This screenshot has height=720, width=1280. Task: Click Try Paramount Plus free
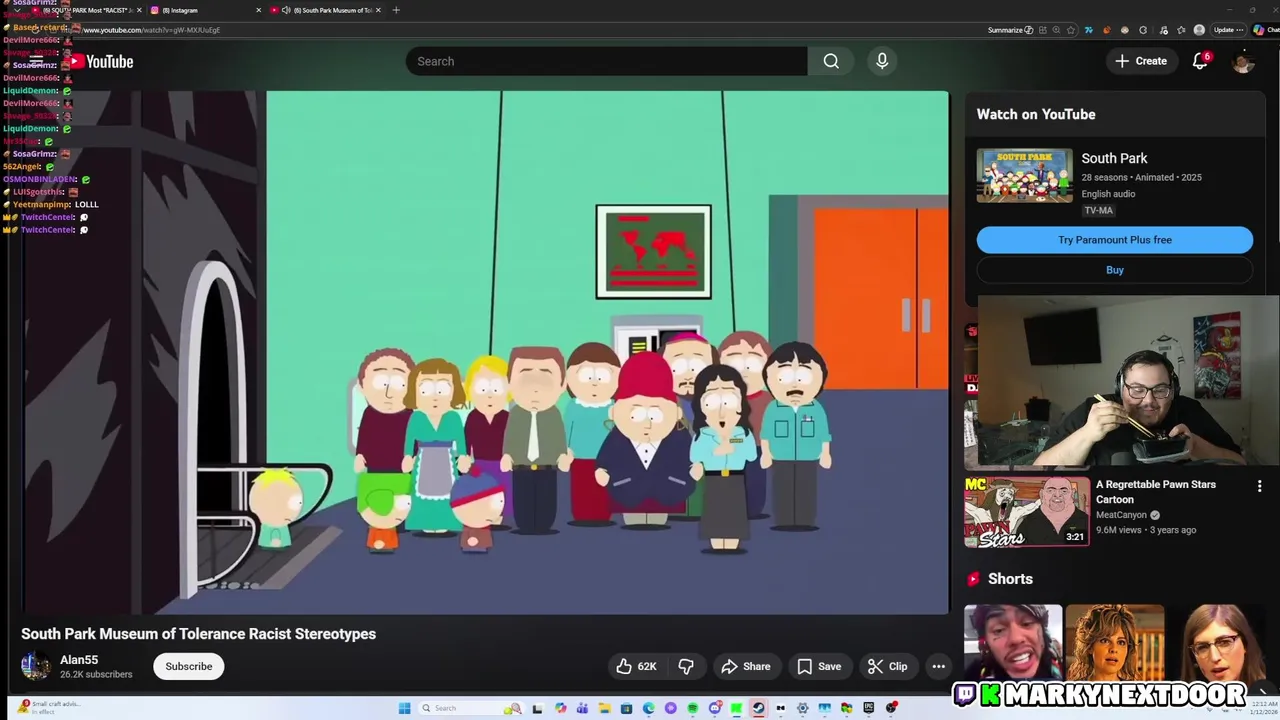(1115, 240)
